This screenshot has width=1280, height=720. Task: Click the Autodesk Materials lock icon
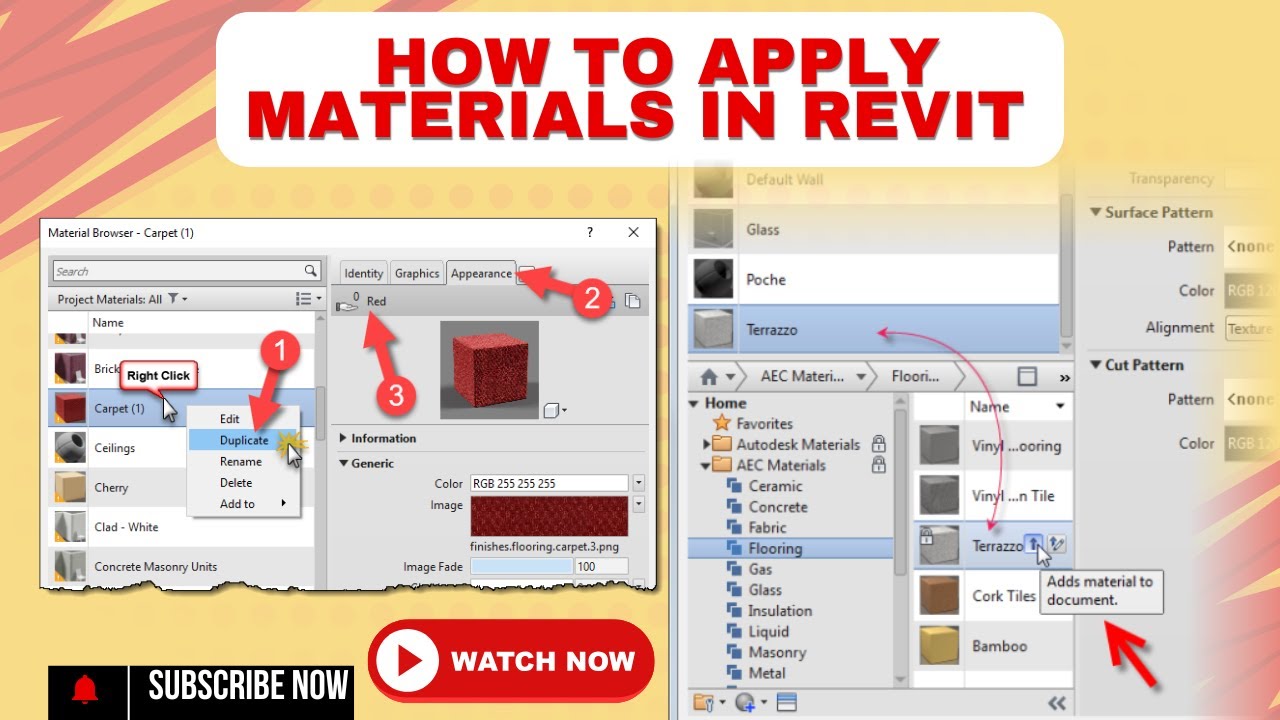(x=879, y=443)
